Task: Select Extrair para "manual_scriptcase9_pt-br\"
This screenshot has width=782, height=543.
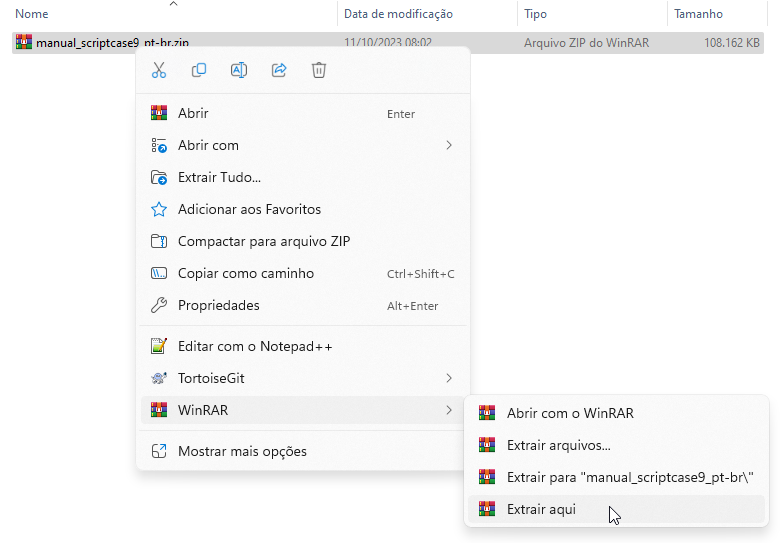Action: coord(616,477)
